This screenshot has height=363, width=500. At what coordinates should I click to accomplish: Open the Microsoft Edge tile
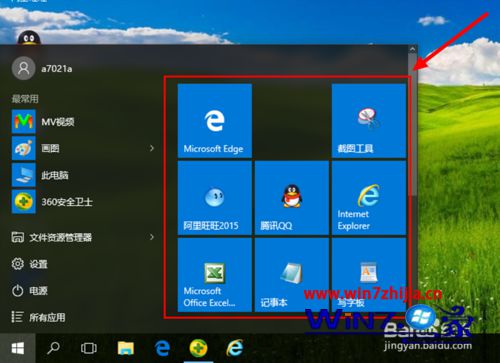point(215,120)
